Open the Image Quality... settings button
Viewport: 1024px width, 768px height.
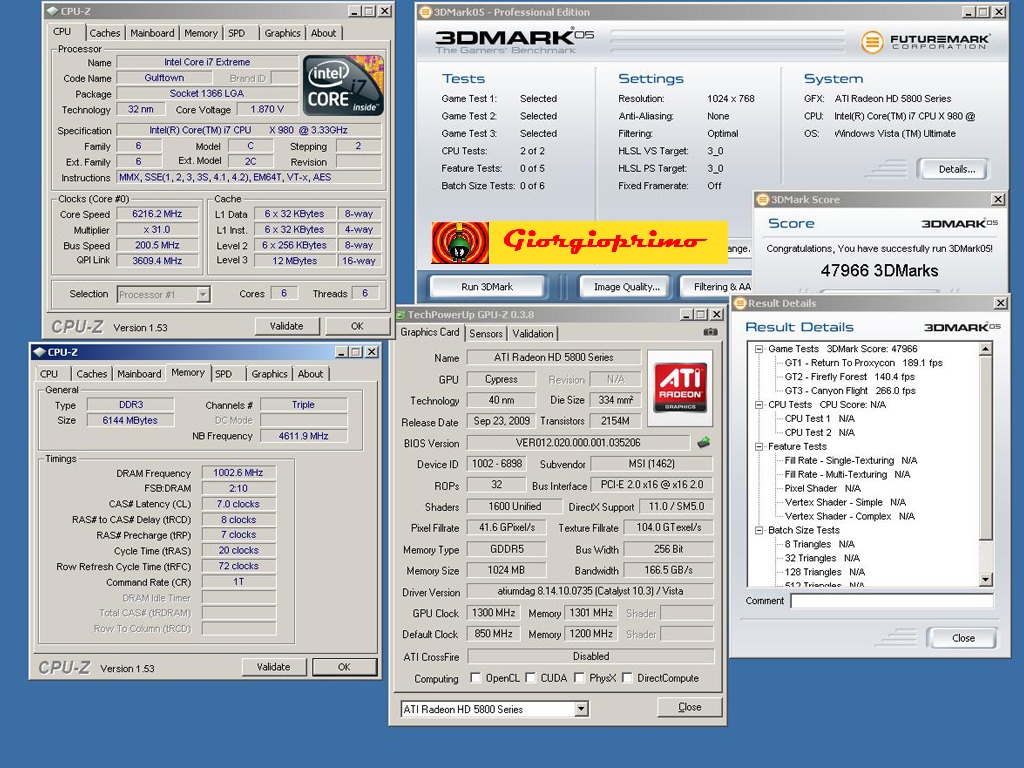click(627, 287)
